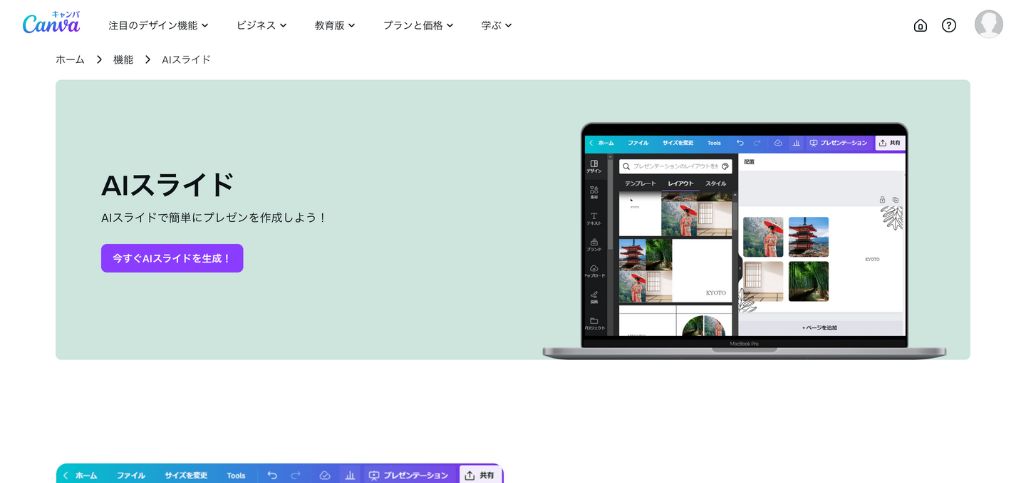Screen dimensions: 1026x483
Task: Select the ブランド sidebar icon
Action: click(594, 245)
